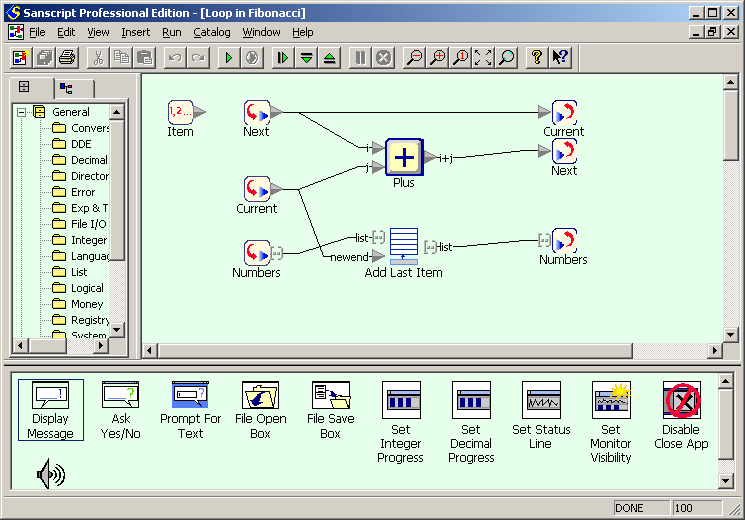745x520 pixels.
Task: Select the Display Message catalog function
Action: pyautogui.click(x=51, y=410)
